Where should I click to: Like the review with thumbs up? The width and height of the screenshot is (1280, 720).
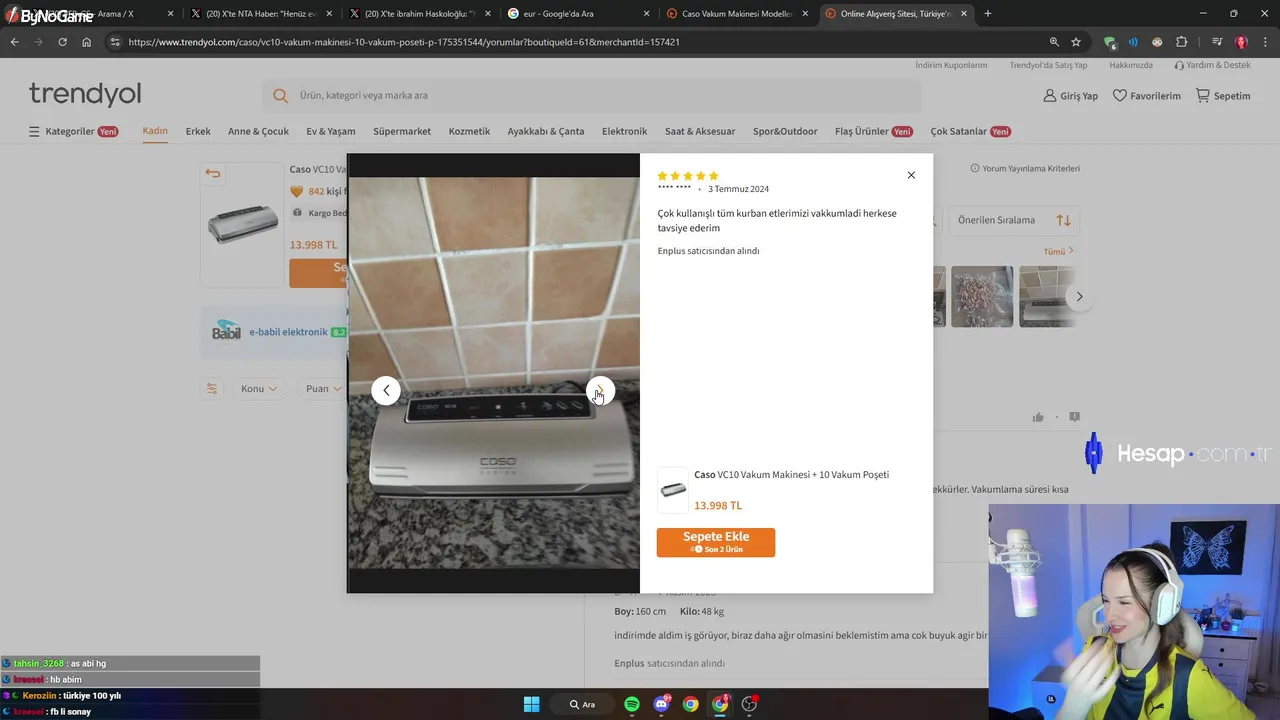pyautogui.click(x=1038, y=417)
